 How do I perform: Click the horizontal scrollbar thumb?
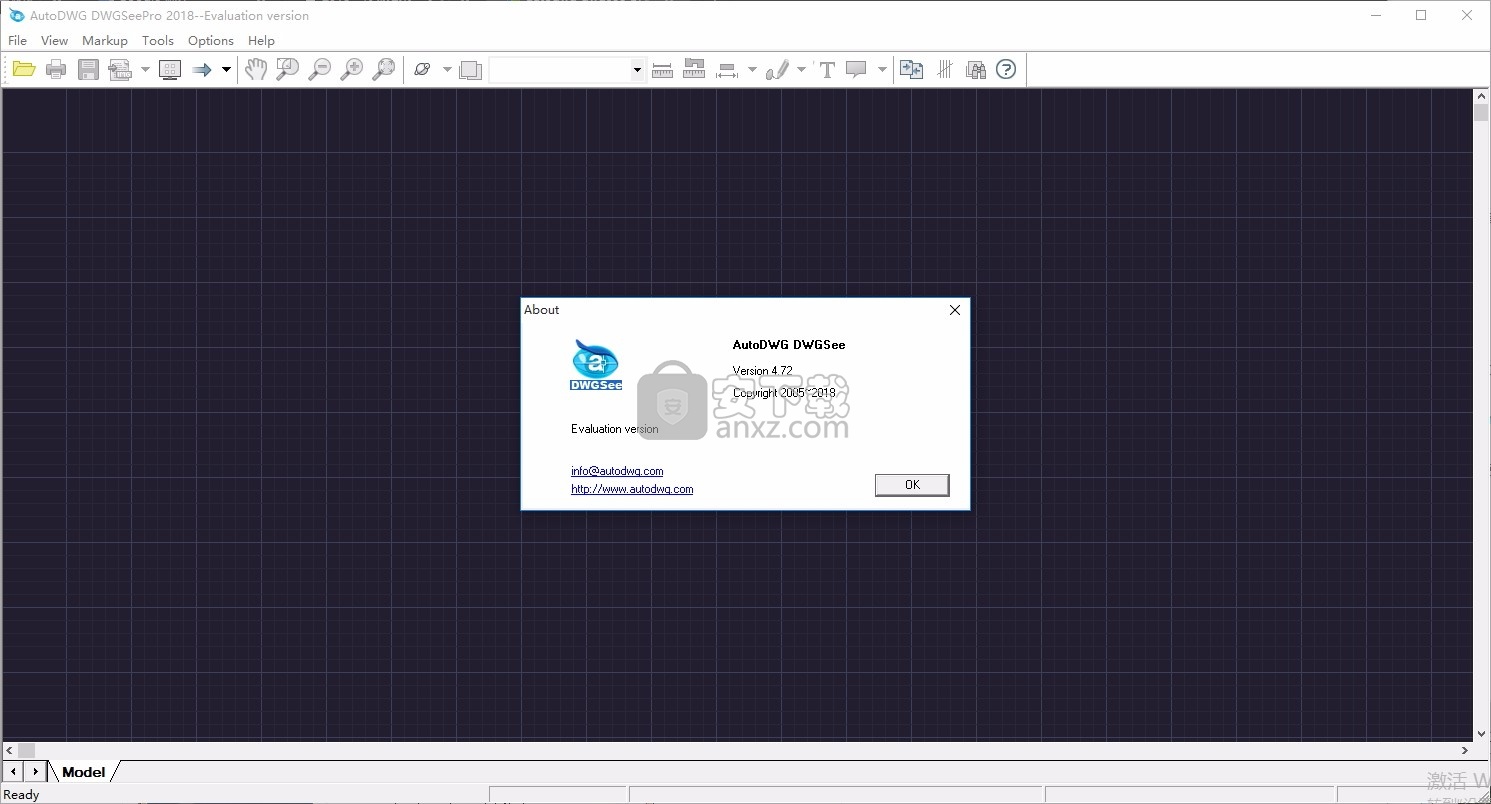[26, 750]
